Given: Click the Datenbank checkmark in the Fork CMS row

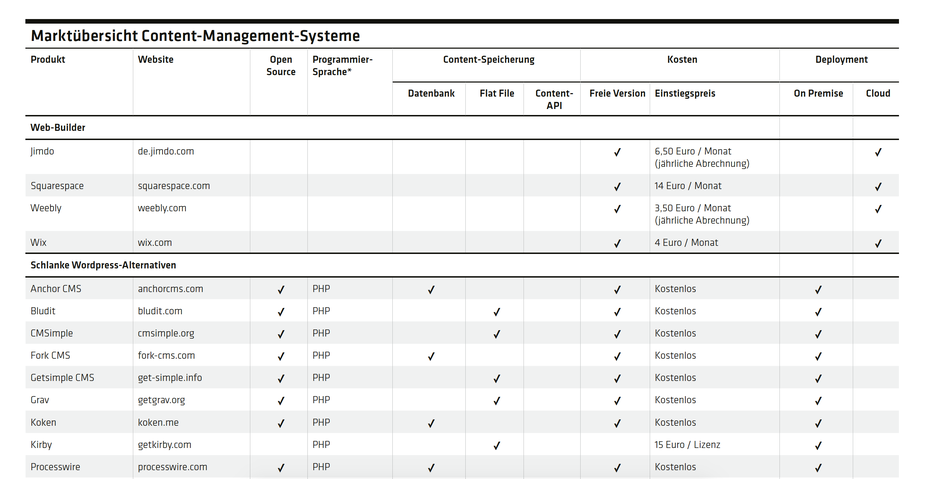Looking at the screenshot, I should click(x=431, y=356).
